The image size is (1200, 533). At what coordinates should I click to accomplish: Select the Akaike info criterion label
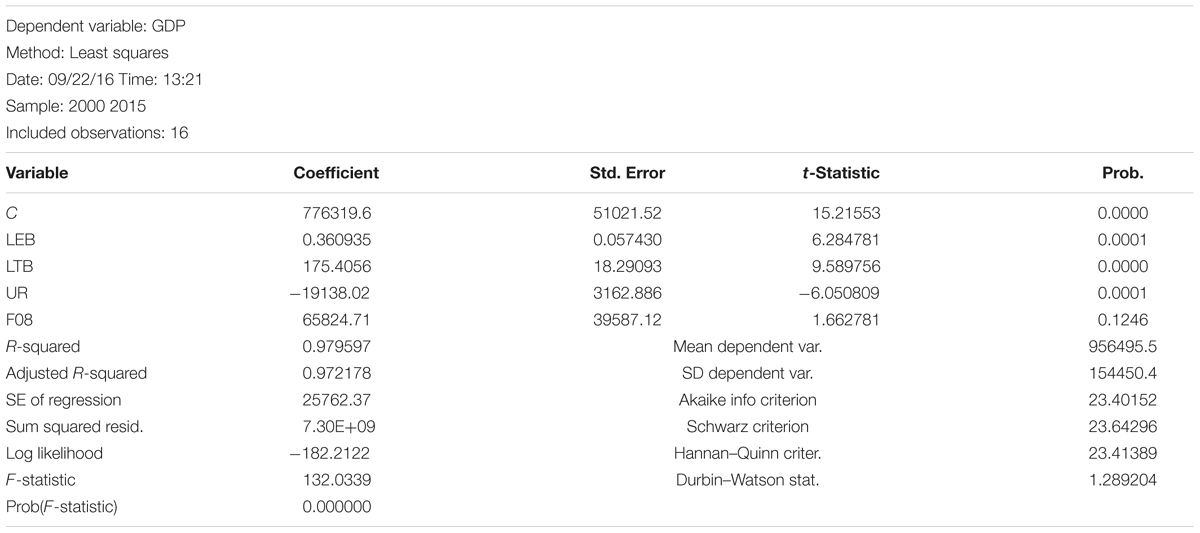(x=748, y=400)
